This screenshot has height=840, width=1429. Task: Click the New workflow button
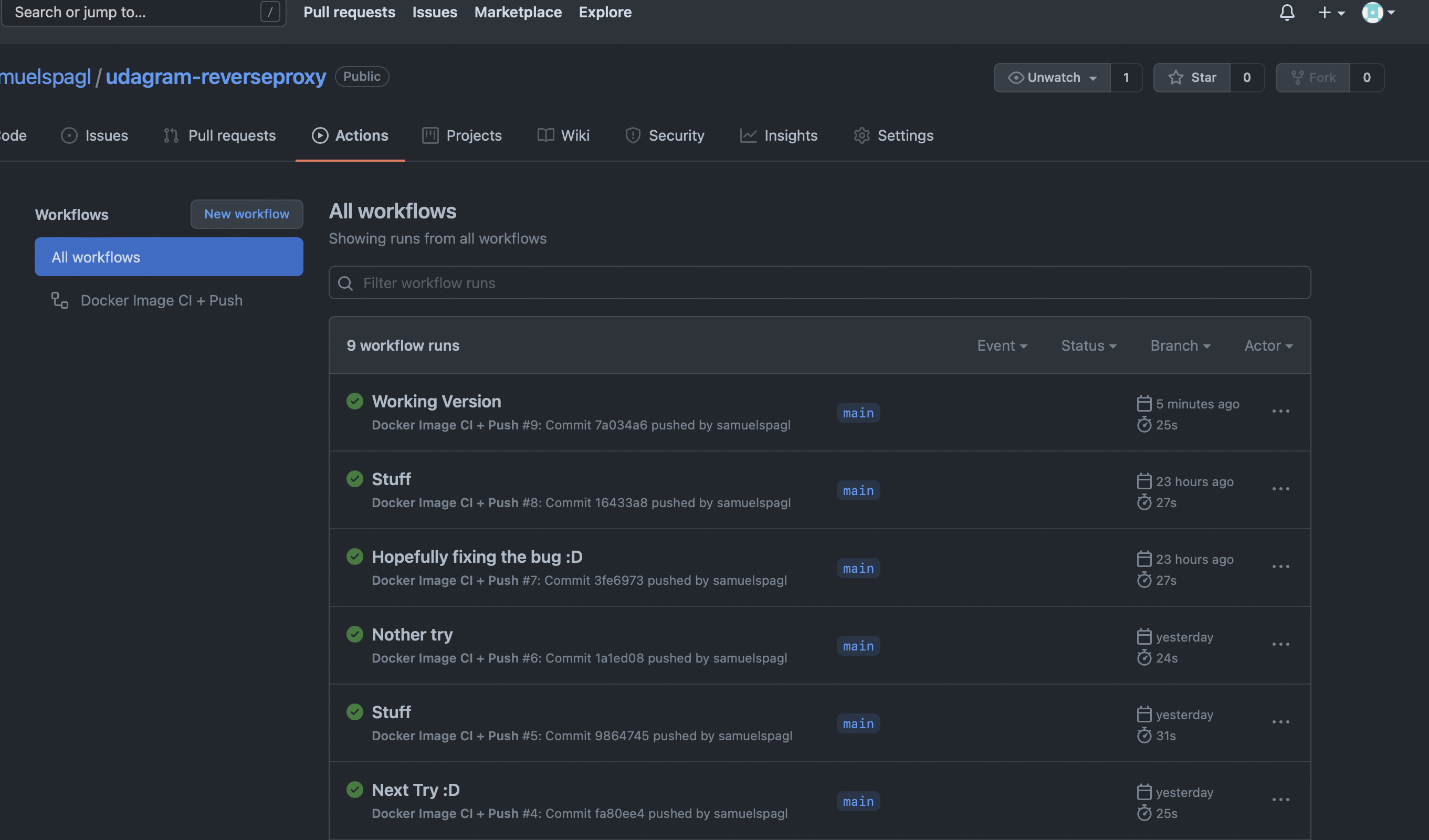(247, 214)
